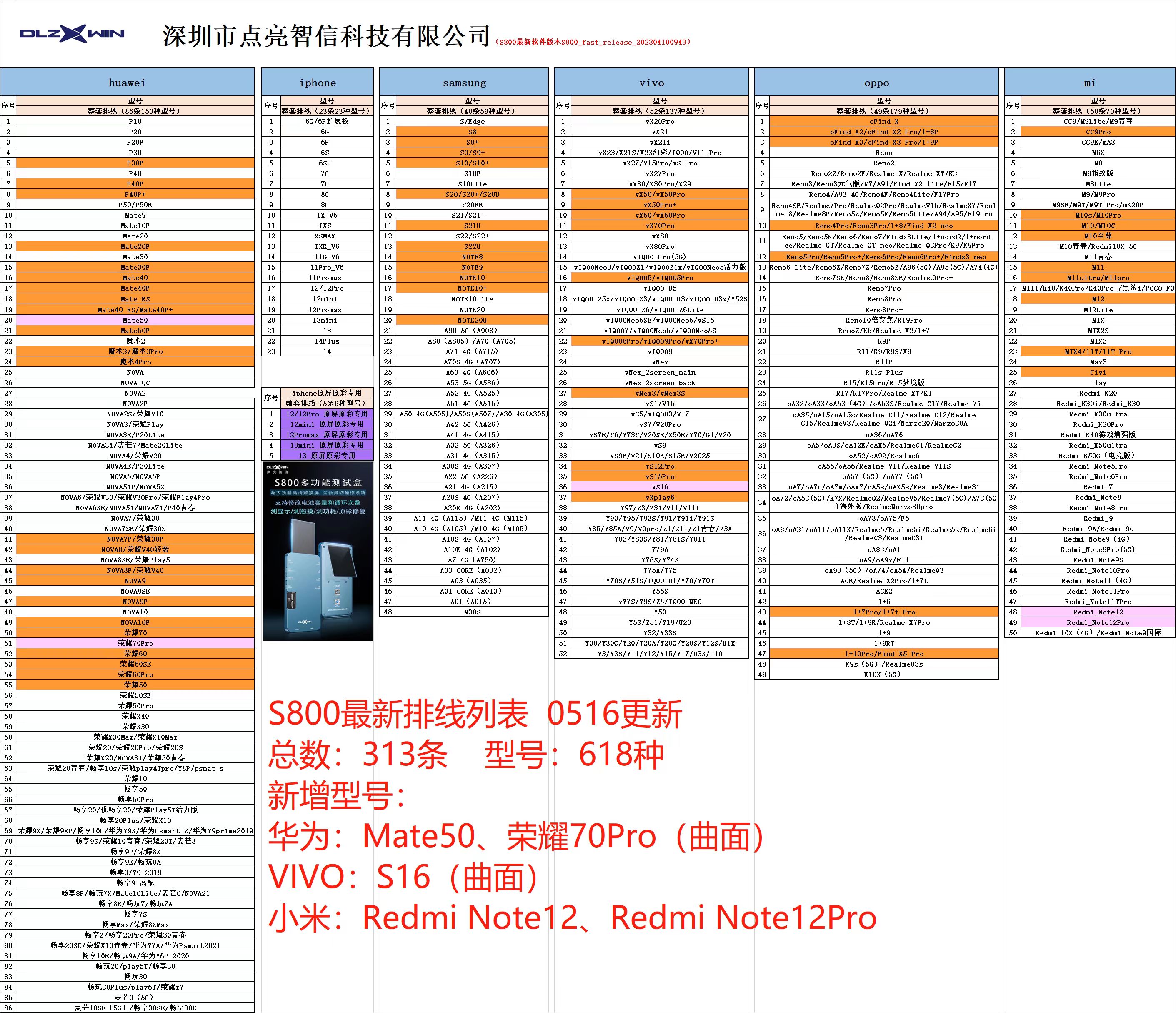Select the orange oFind X cell
Viewport: 1176px width, 1013px height.
pyautogui.click(x=884, y=121)
